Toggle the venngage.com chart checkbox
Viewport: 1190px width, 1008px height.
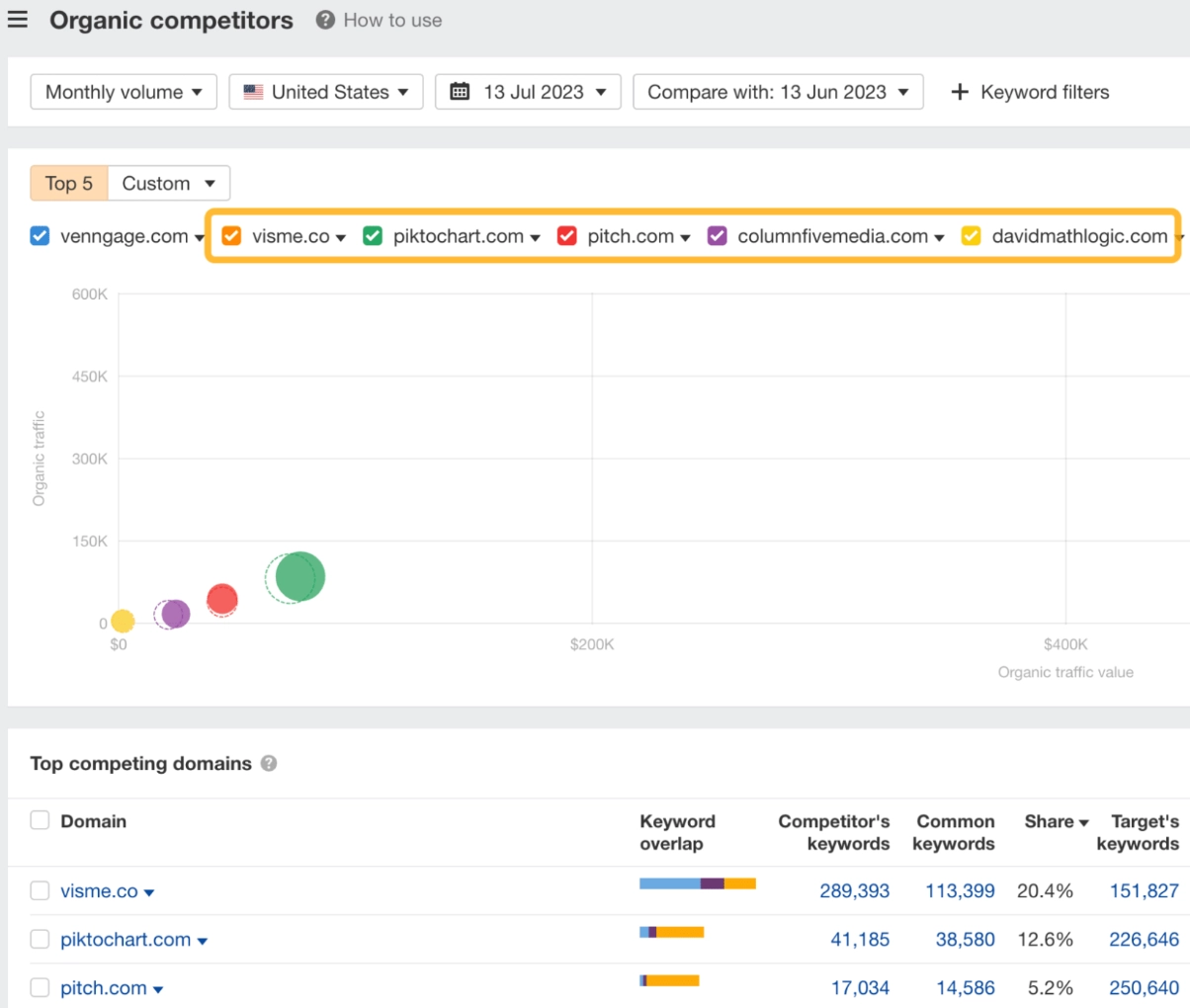pos(40,236)
